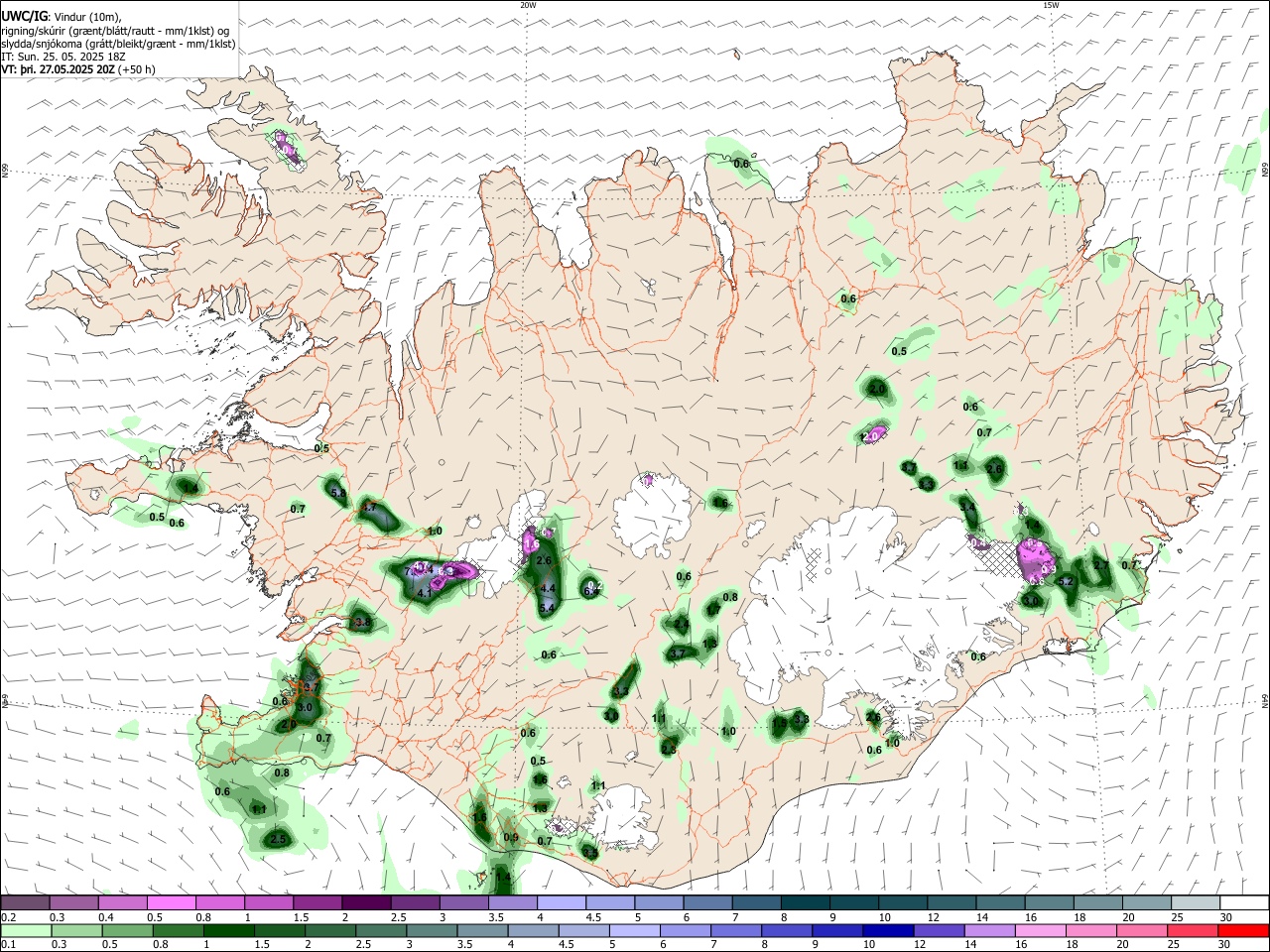Viewport: 1270px width, 952px height.
Task: Click the '64N' latitude label on the right edge
Action: 1265,700
